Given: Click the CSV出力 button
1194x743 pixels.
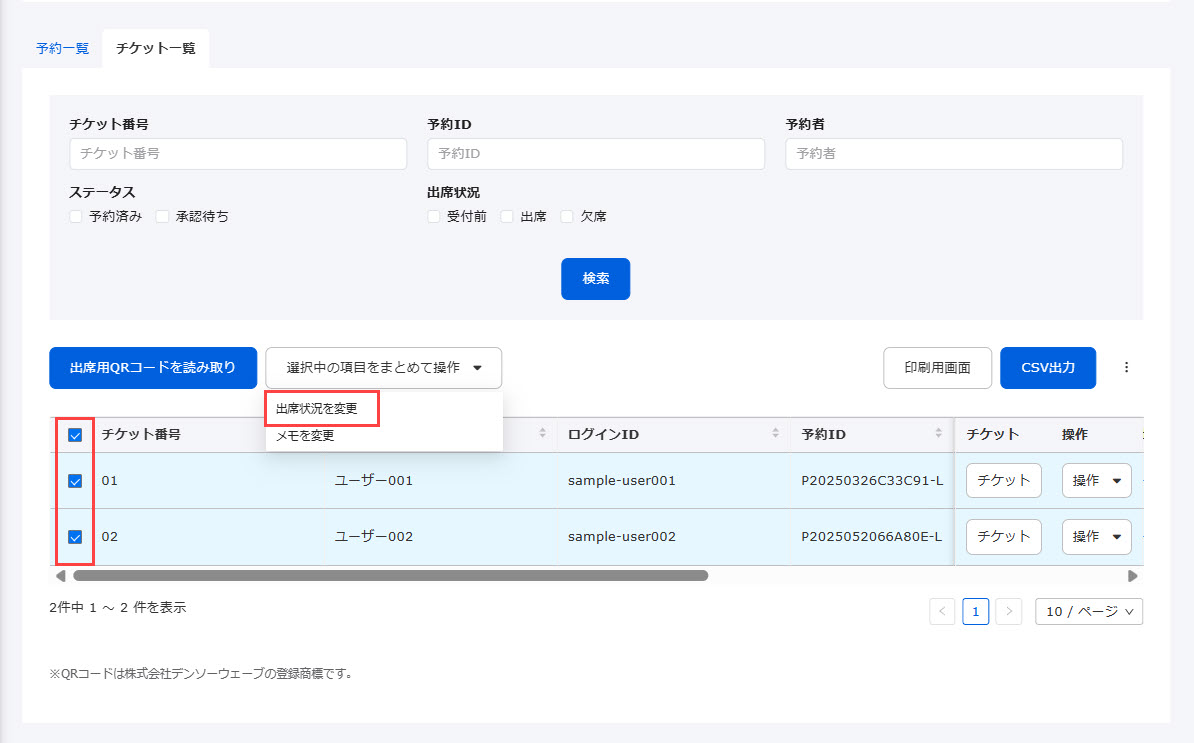Looking at the screenshot, I should 1047,368.
